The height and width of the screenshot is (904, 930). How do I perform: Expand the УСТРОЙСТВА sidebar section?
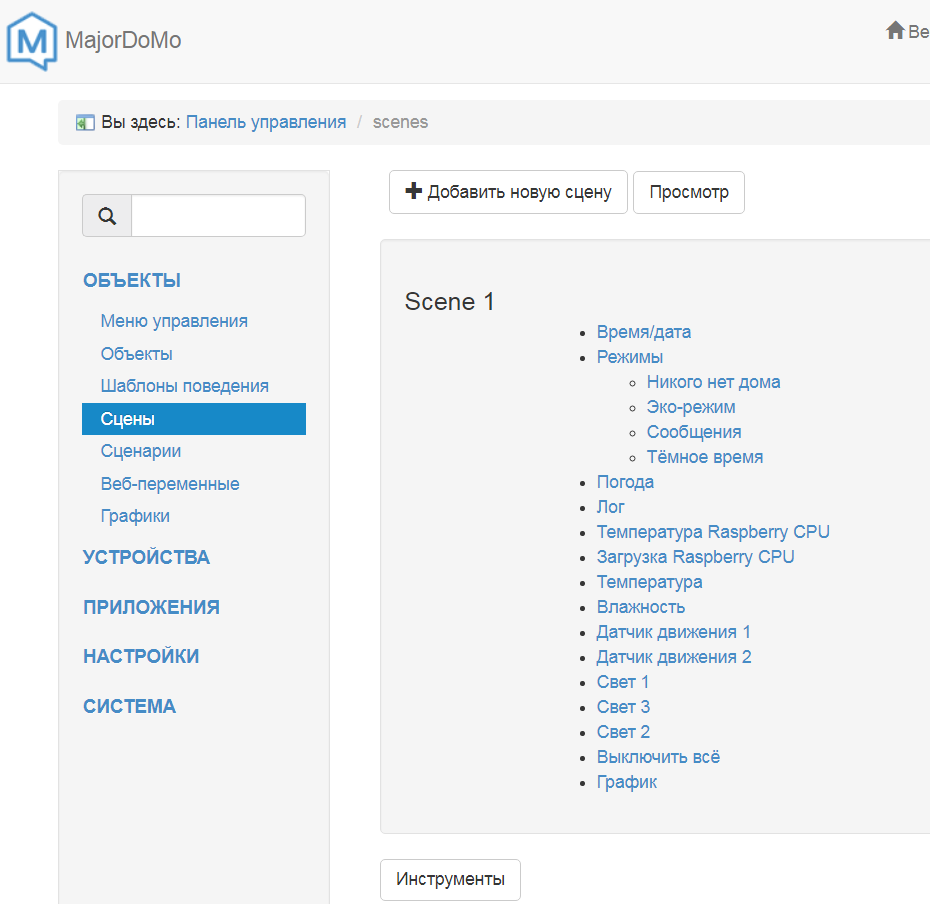pos(146,558)
